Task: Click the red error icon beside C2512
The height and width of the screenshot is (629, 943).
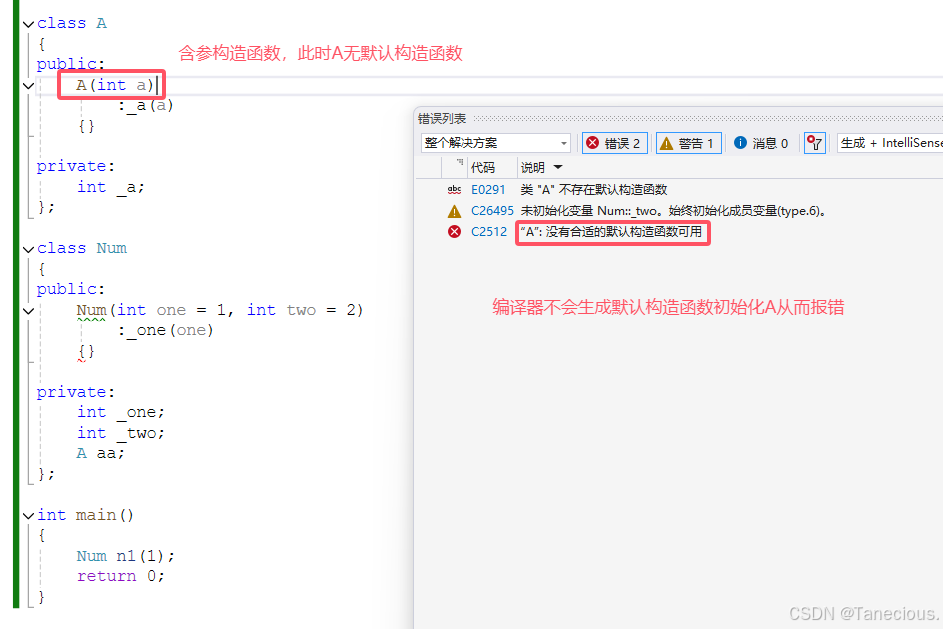Action: (x=455, y=232)
